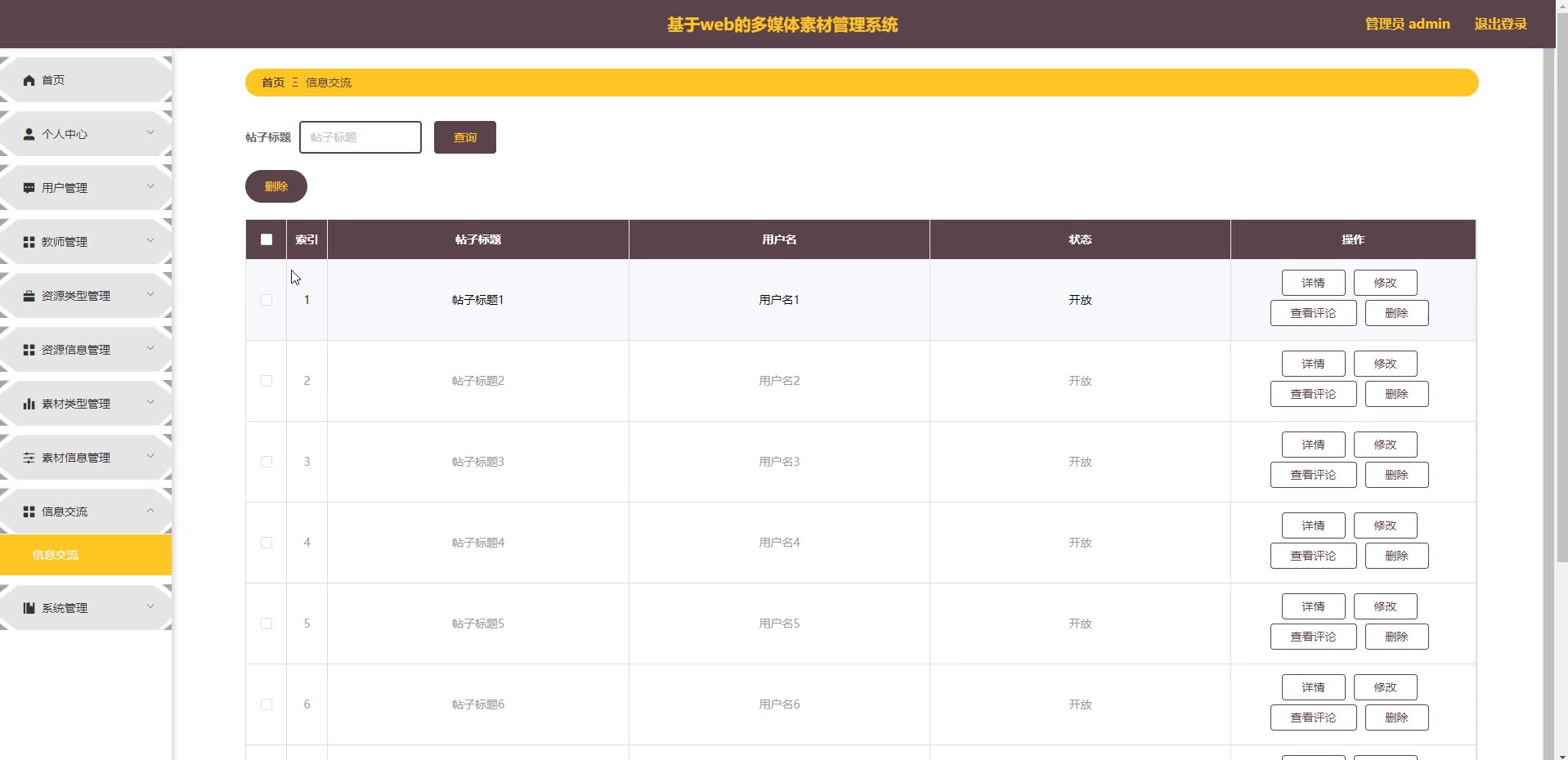Click the 帖子标题 column header
The image size is (1568, 760).
click(x=478, y=239)
